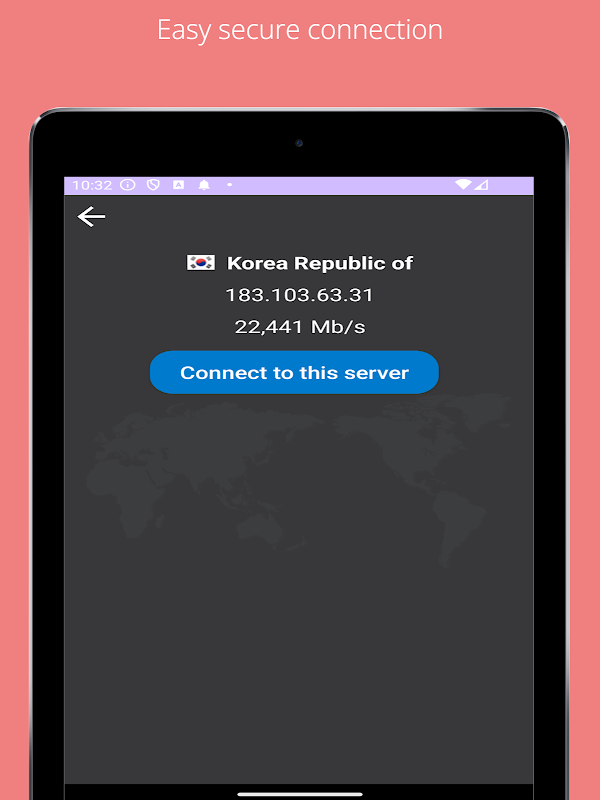Tap the home gesture bar at bottom
This screenshot has height=800, width=600.
click(300, 794)
